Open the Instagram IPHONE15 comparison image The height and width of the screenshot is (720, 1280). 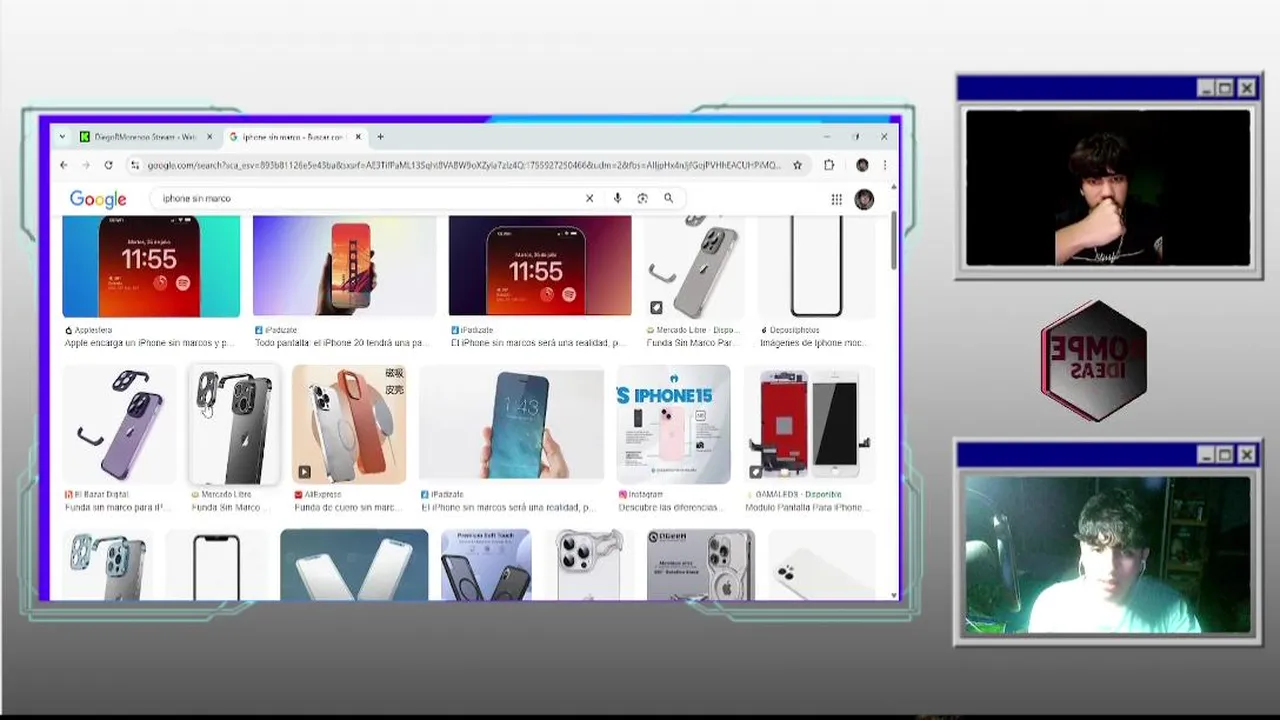coord(674,424)
